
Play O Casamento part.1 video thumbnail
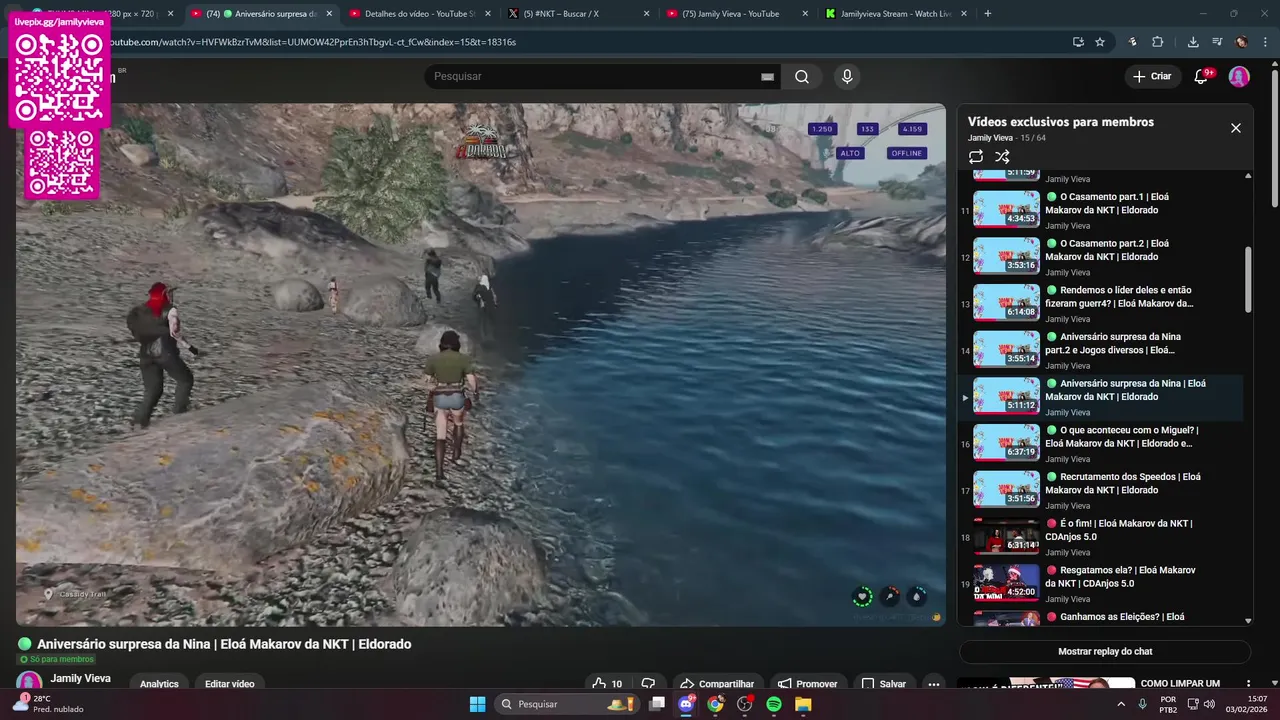tap(1006, 210)
